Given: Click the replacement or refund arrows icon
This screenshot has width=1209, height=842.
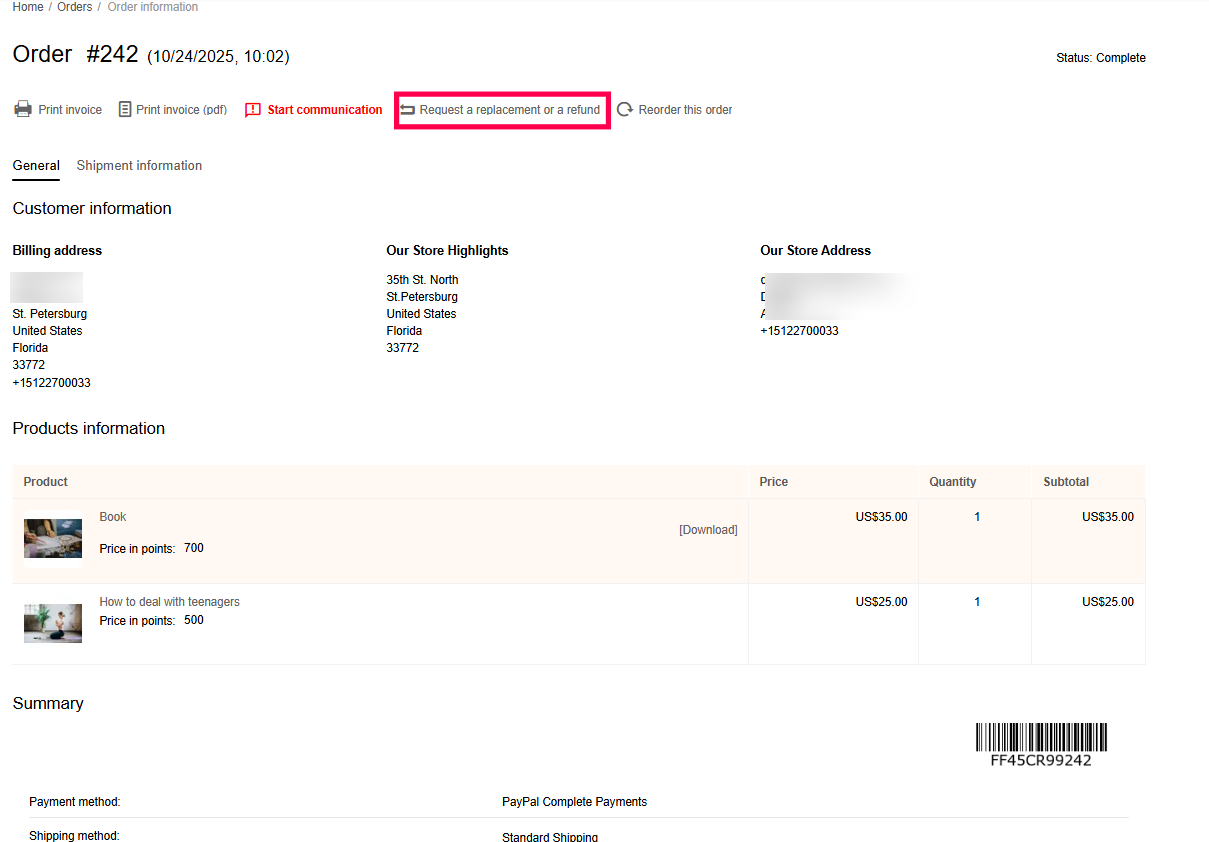Looking at the screenshot, I should 408,110.
